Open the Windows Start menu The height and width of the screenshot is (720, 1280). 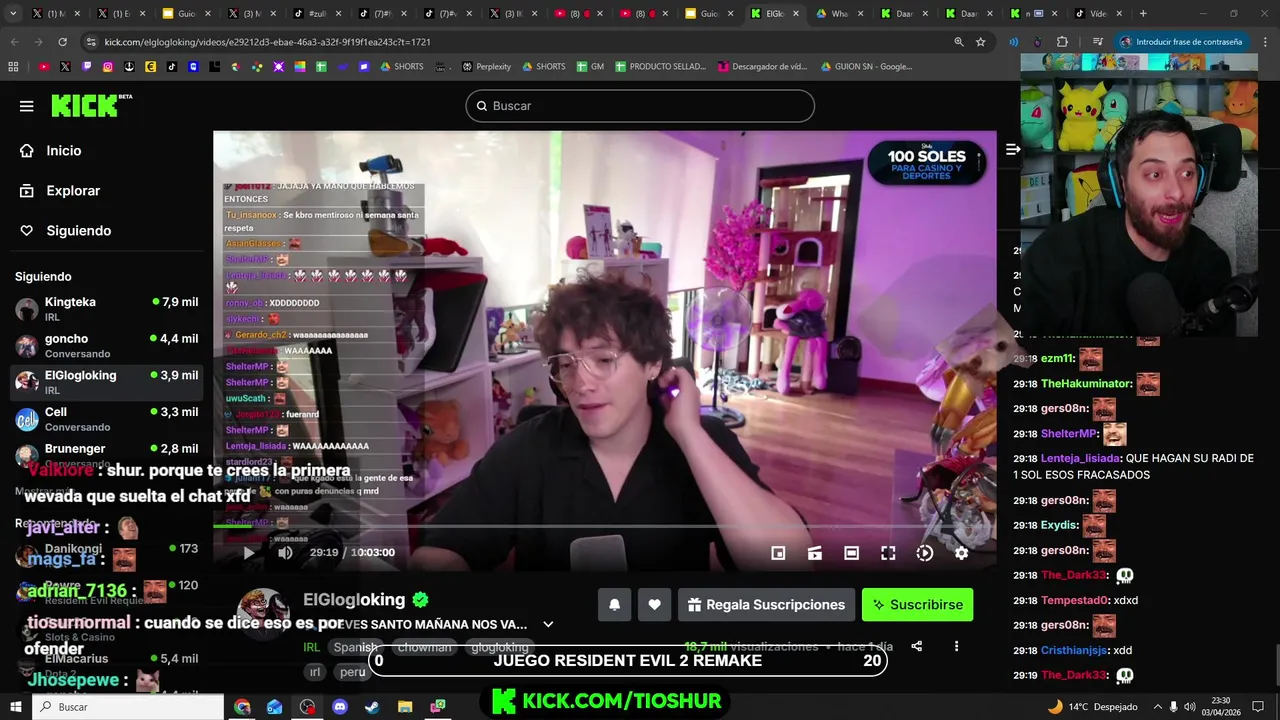(x=15, y=707)
